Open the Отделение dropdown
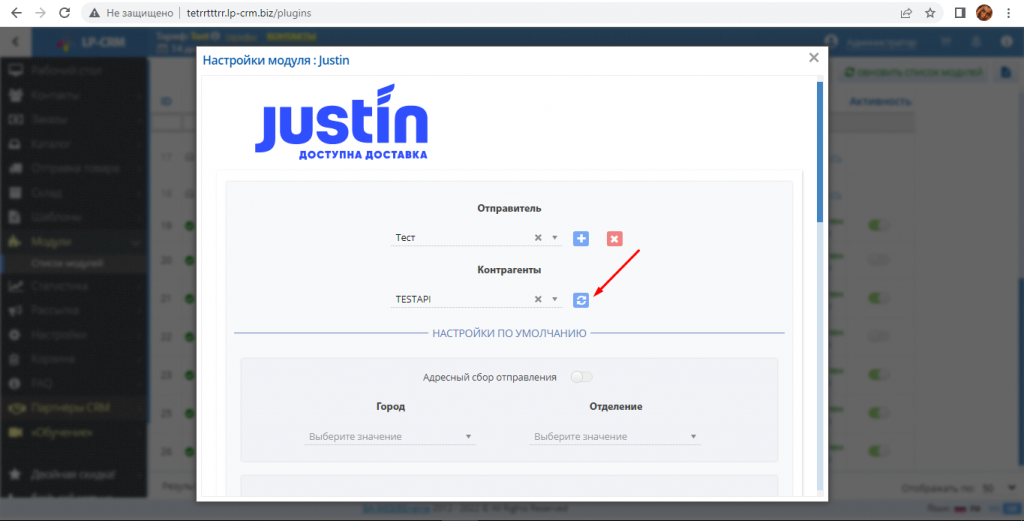Image resolution: width=1024 pixels, height=521 pixels. pyautogui.click(x=615, y=436)
